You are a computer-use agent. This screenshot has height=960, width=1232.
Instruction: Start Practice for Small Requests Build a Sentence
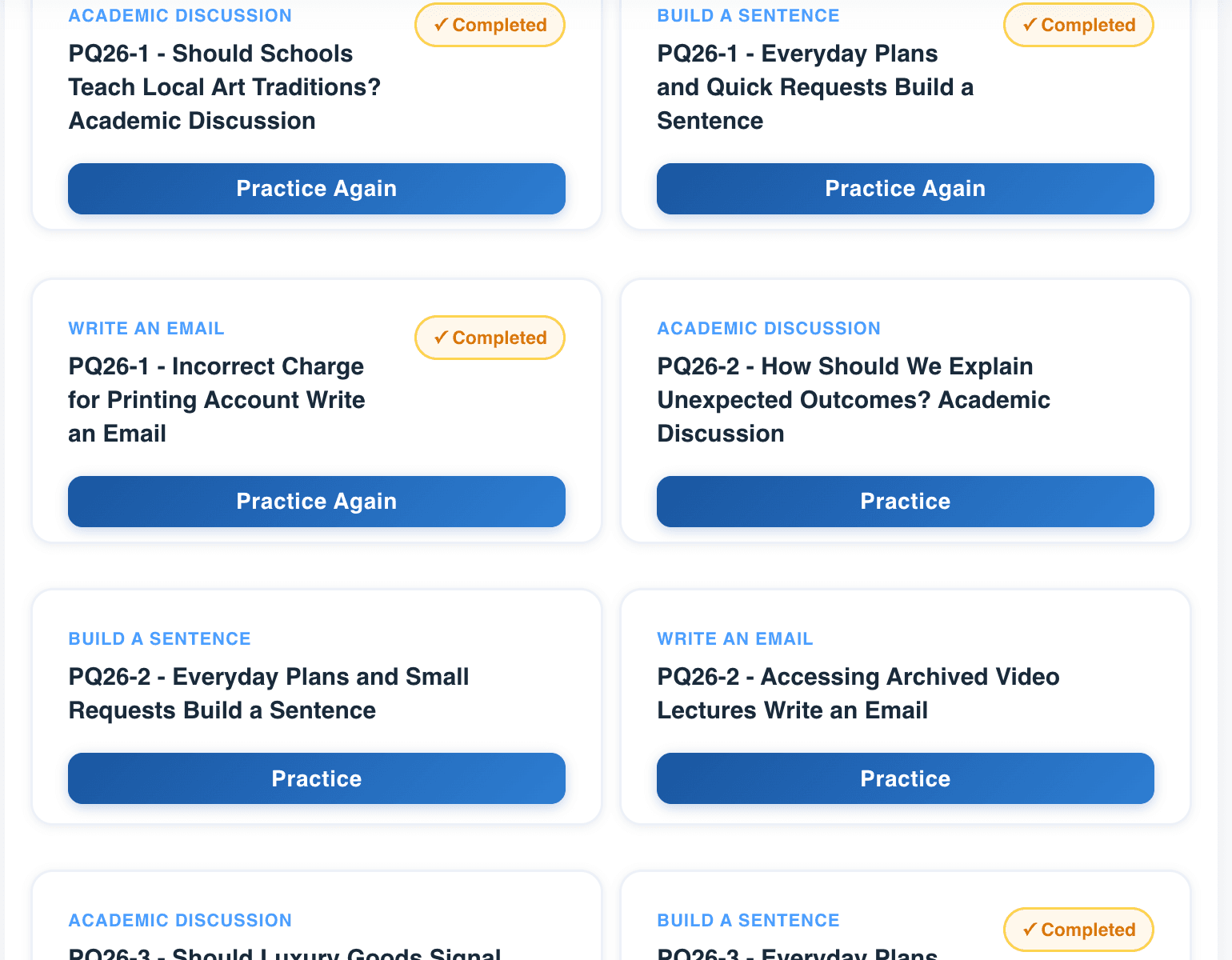click(x=316, y=778)
